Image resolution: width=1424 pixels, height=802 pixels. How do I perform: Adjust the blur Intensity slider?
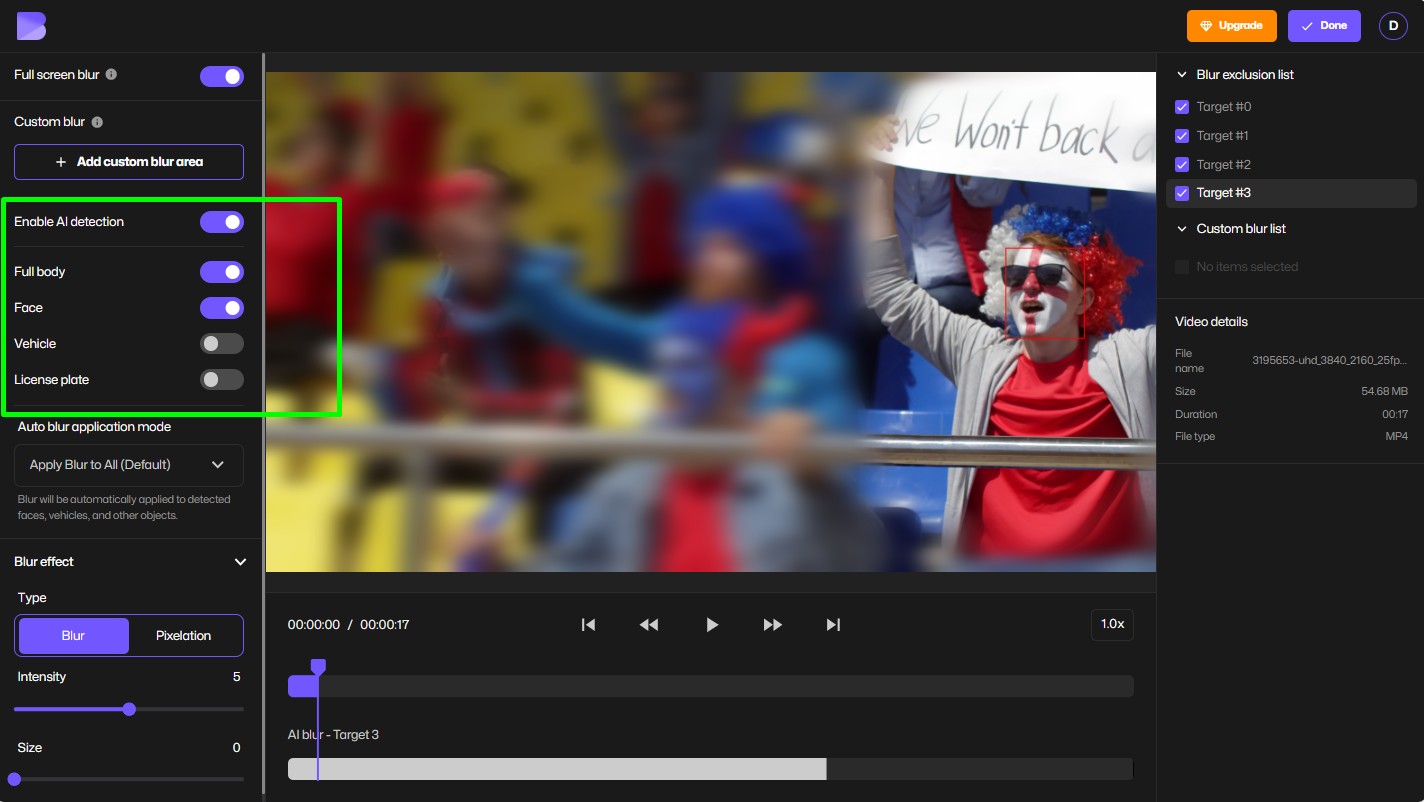(x=128, y=709)
